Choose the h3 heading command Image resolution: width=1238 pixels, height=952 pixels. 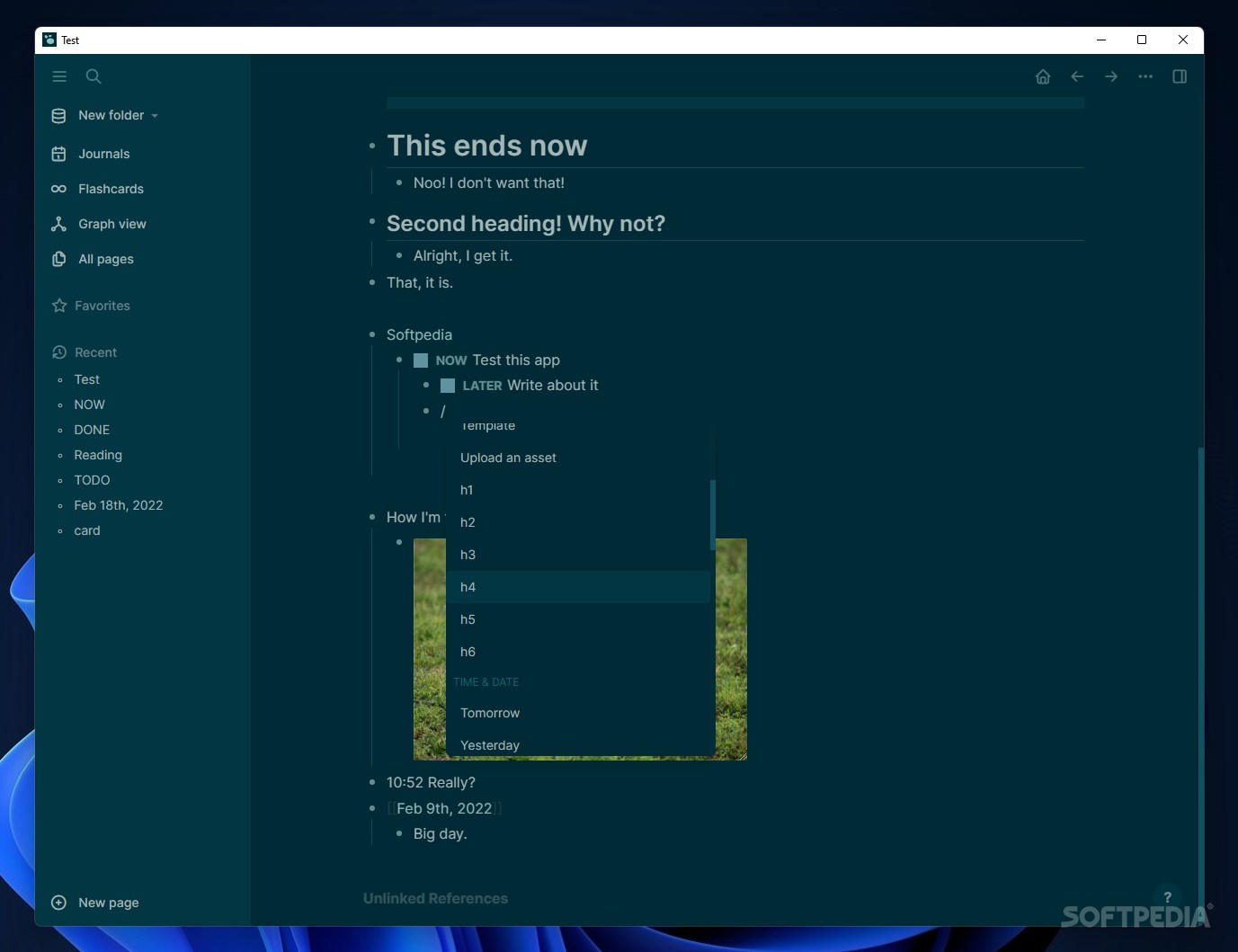[578, 555]
